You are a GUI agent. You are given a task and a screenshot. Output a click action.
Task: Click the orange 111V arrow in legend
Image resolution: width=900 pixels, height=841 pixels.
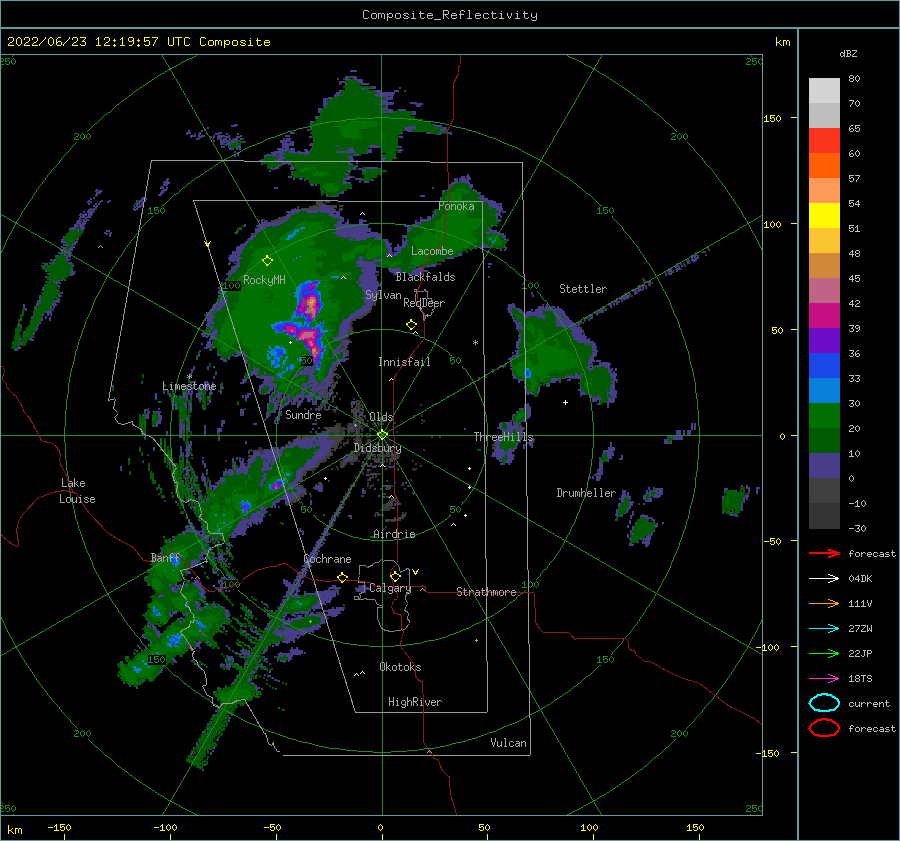(824, 603)
